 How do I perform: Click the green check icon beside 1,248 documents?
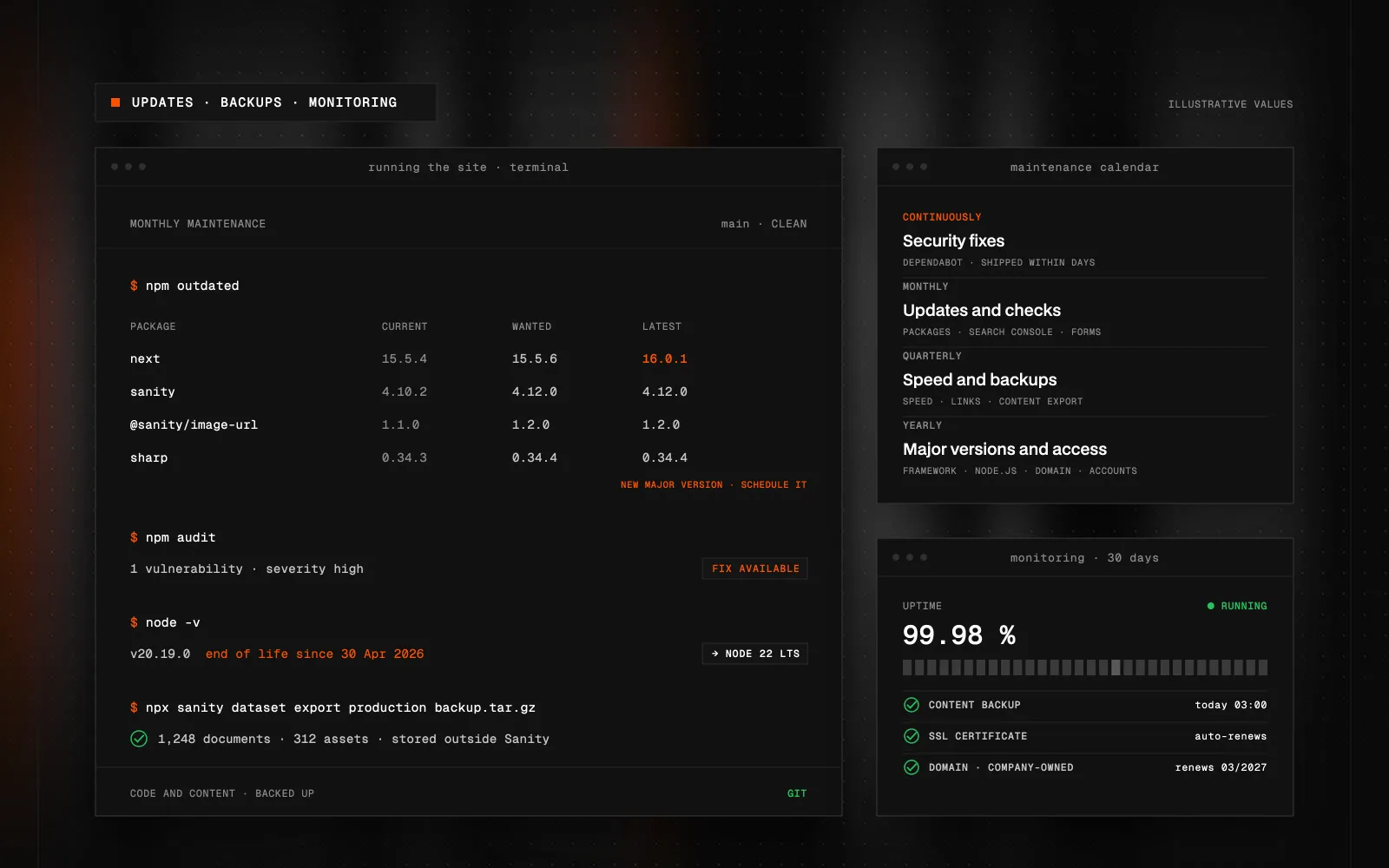pyautogui.click(x=139, y=739)
